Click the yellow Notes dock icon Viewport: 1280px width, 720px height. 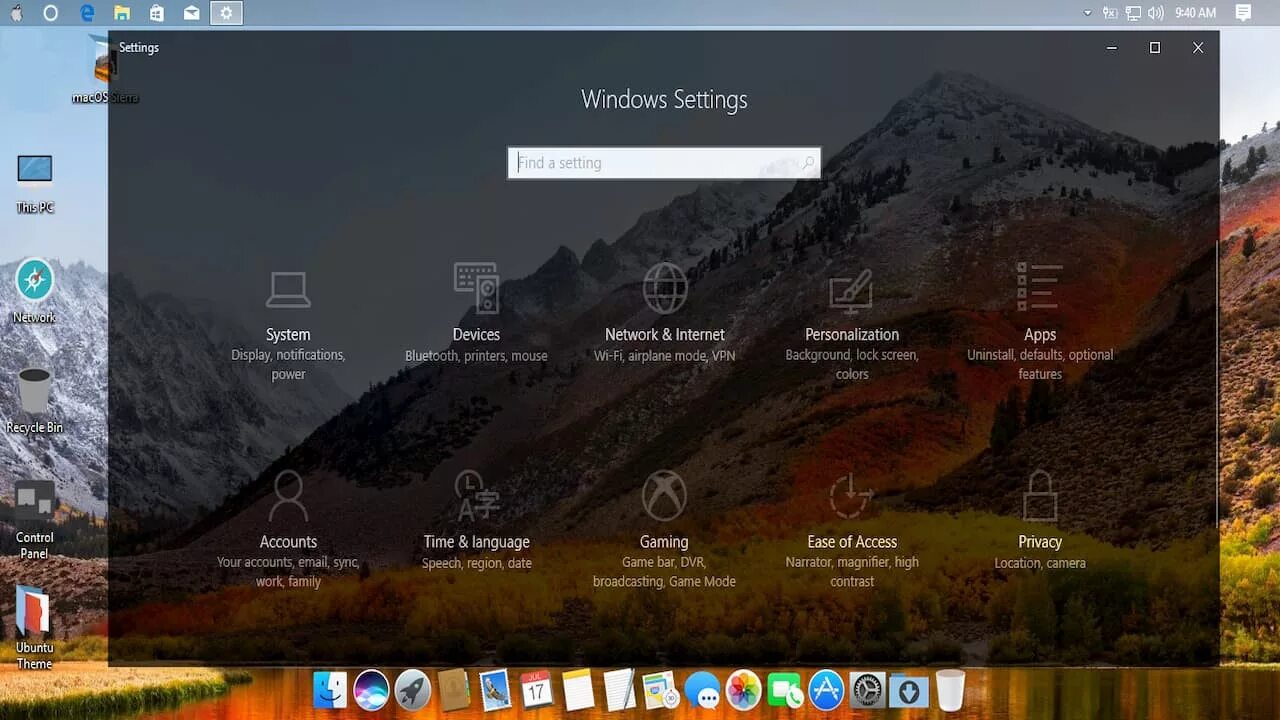pyautogui.click(x=578, y=690)
